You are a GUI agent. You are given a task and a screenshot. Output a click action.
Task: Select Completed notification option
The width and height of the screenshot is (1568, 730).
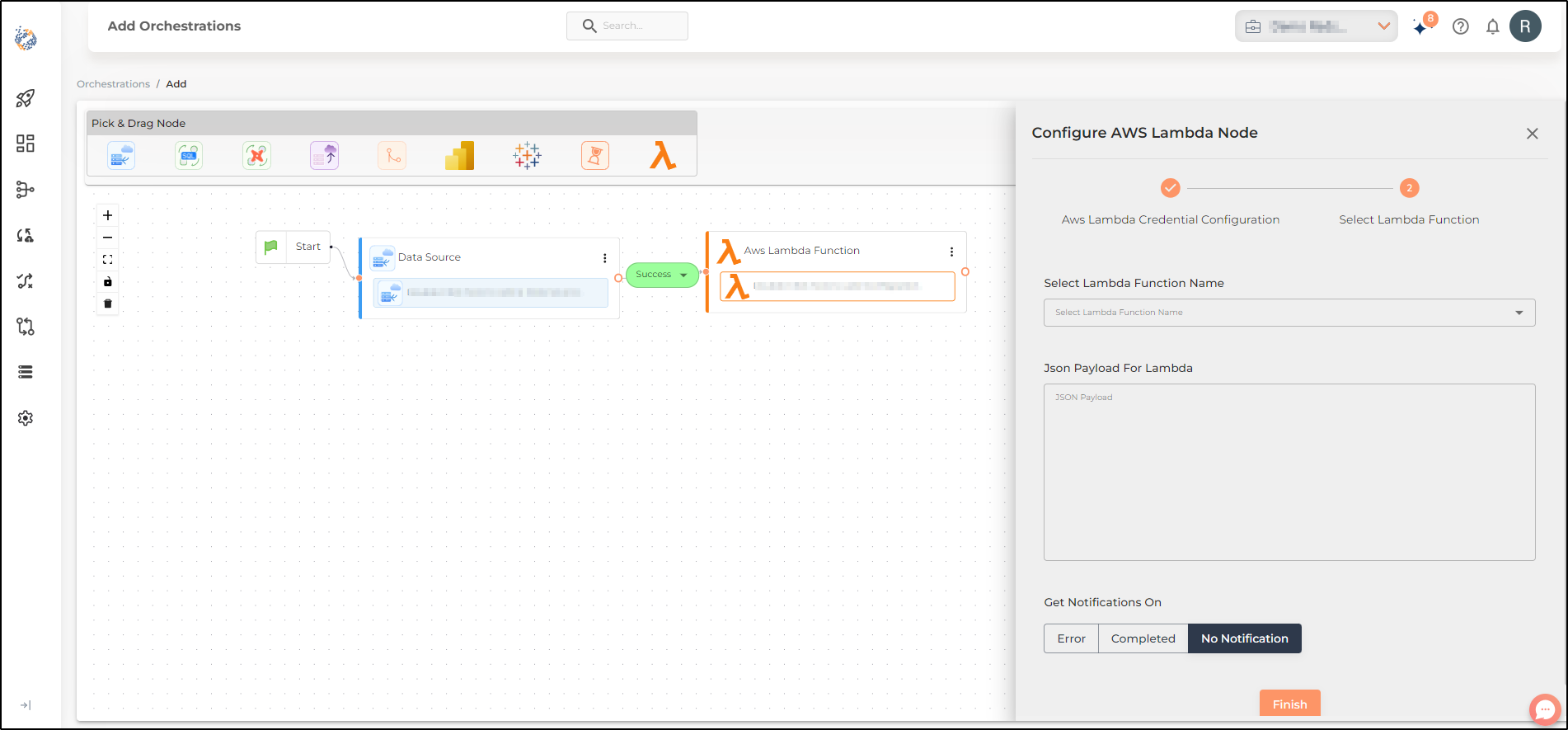[x=1143, y=638]
